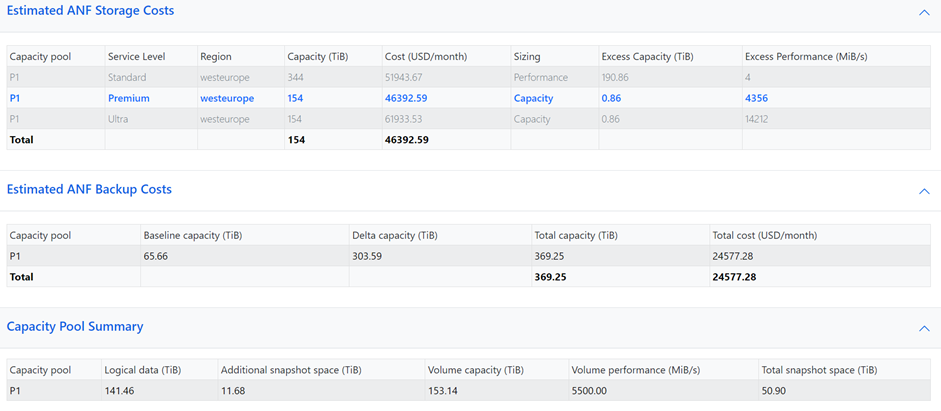This screenshot has height=411, width=941.
Task: Click the Baseline capacity (TiB) header
Action: coord(193,236)
